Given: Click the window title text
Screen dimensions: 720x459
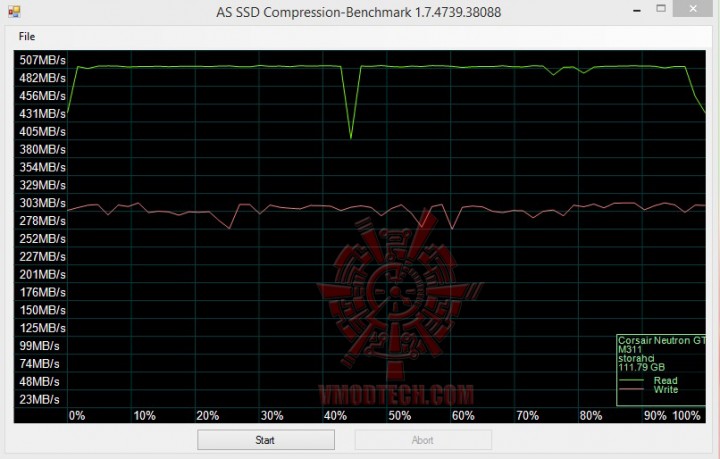Looking at the screenshot, I should coord(359,12).
